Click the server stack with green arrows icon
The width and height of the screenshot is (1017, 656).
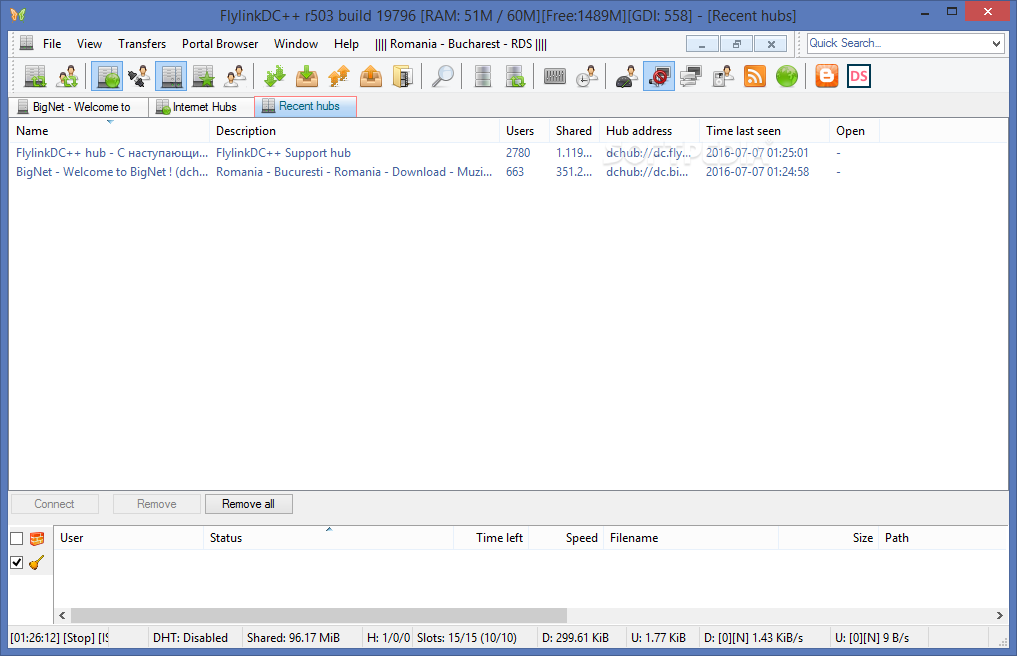click(515, 77)
